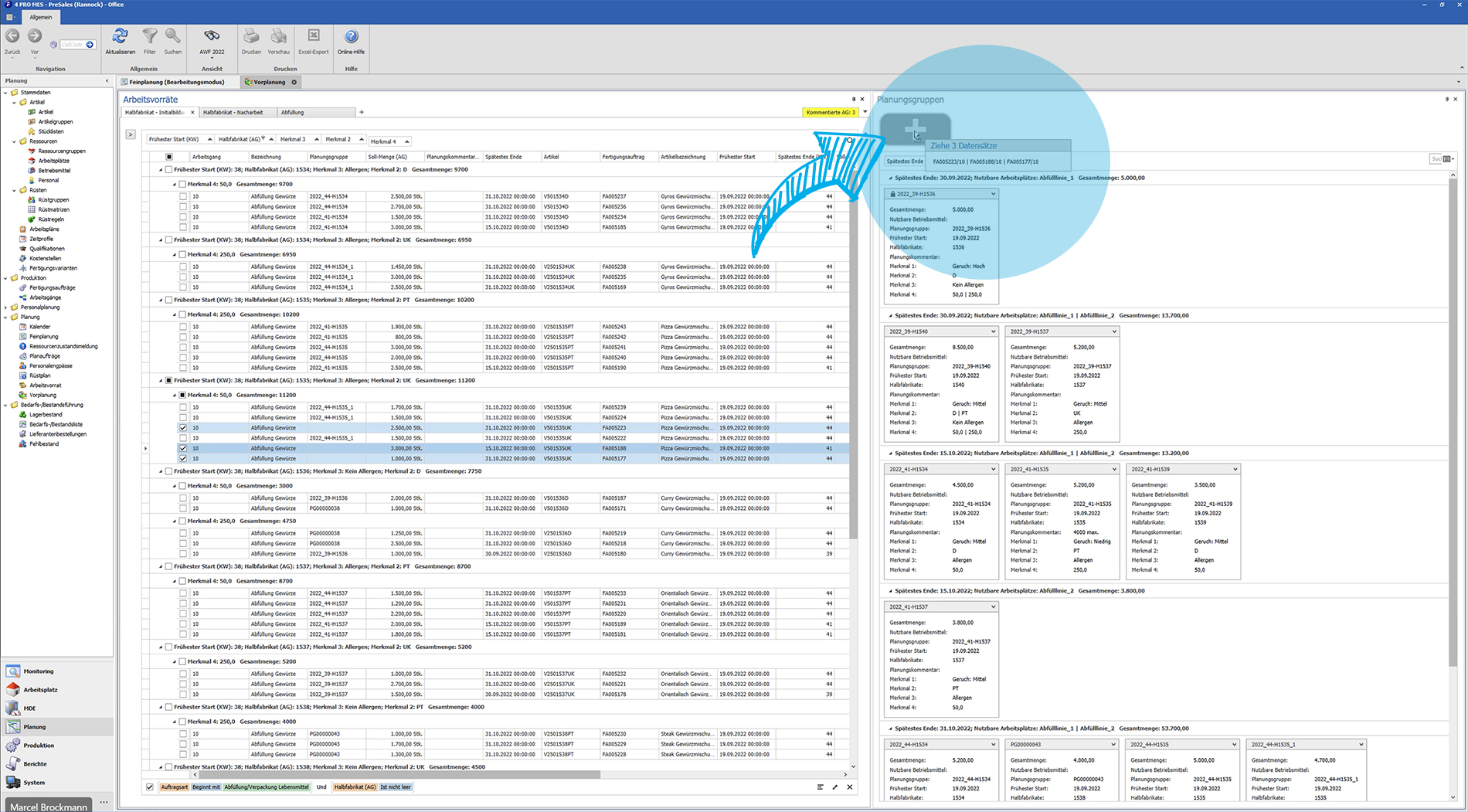Open the Filter tool in ribbon
1468x812 pixels.
[150, 36]
